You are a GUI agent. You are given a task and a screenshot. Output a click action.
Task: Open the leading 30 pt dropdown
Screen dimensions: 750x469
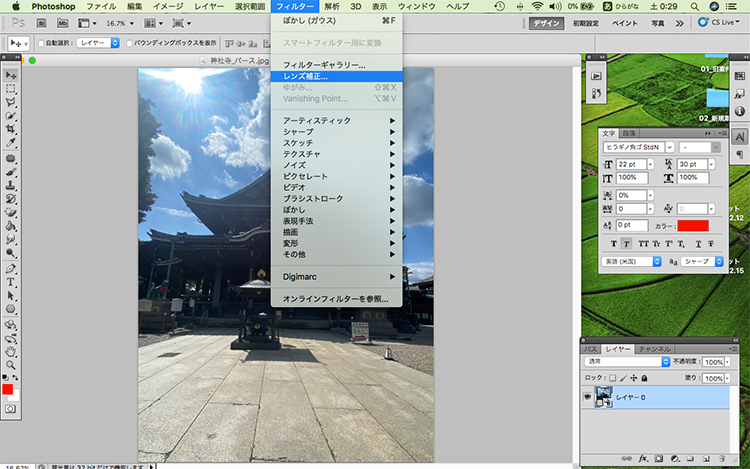pyautogui.click(x=711, y=164)
